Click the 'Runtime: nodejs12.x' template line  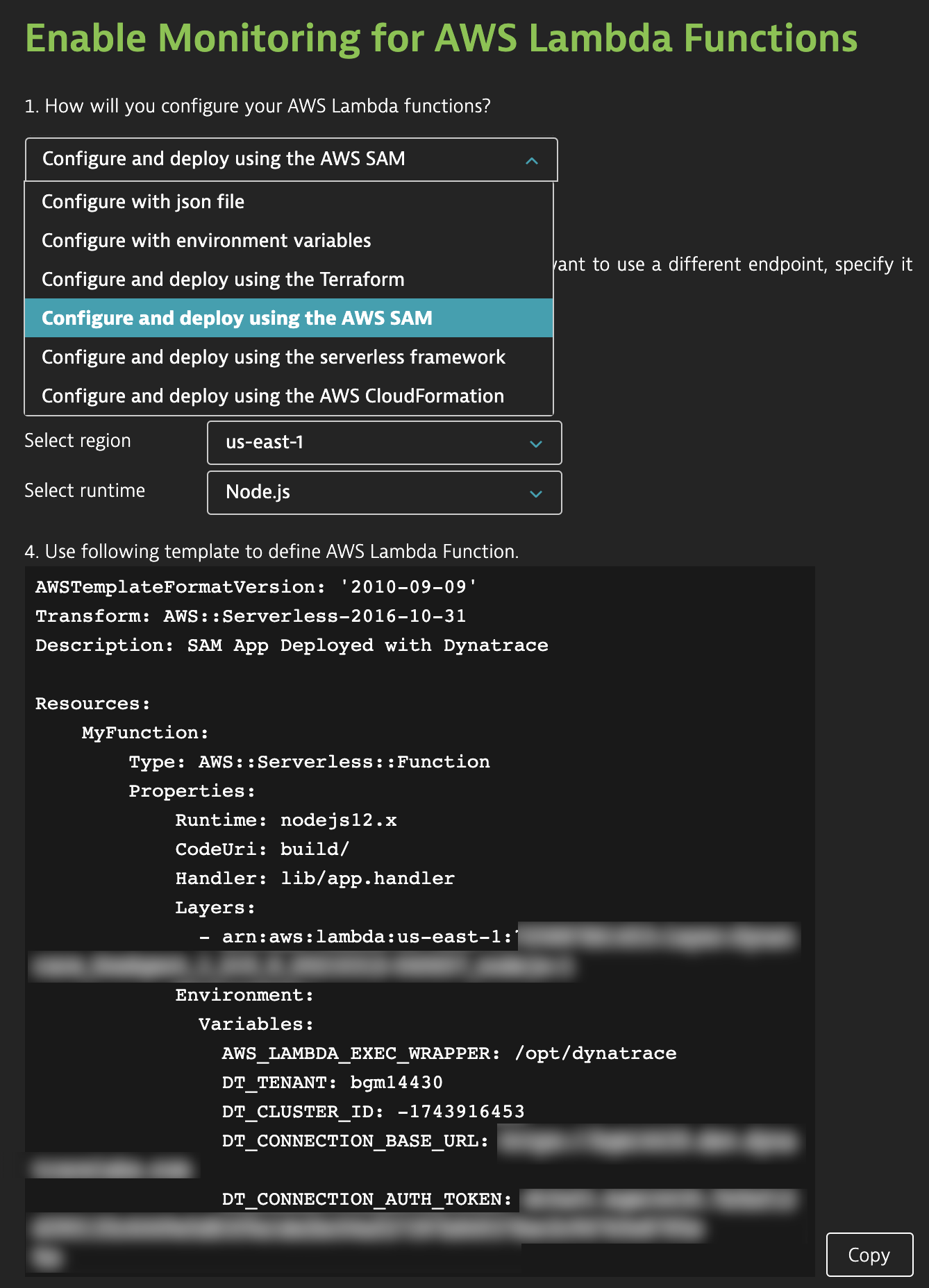(285, 820)
